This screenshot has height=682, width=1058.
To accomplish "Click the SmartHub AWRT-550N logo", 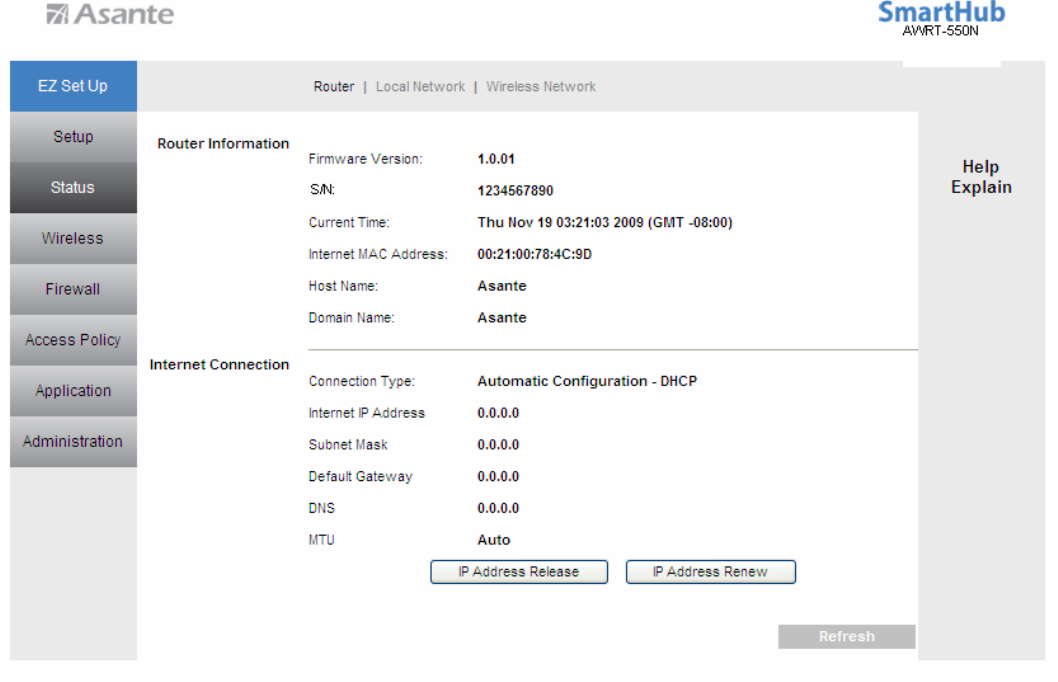I will pos(941,19).
